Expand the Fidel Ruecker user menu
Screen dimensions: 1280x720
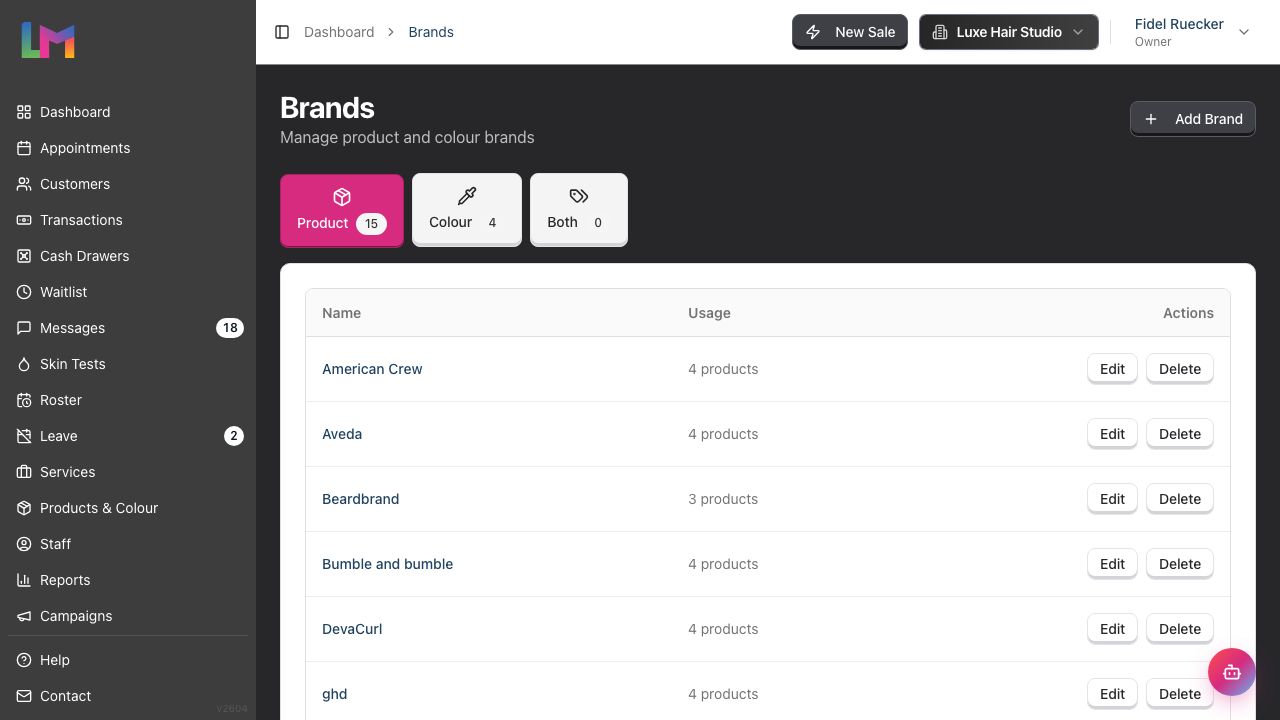pos(1192,32)
